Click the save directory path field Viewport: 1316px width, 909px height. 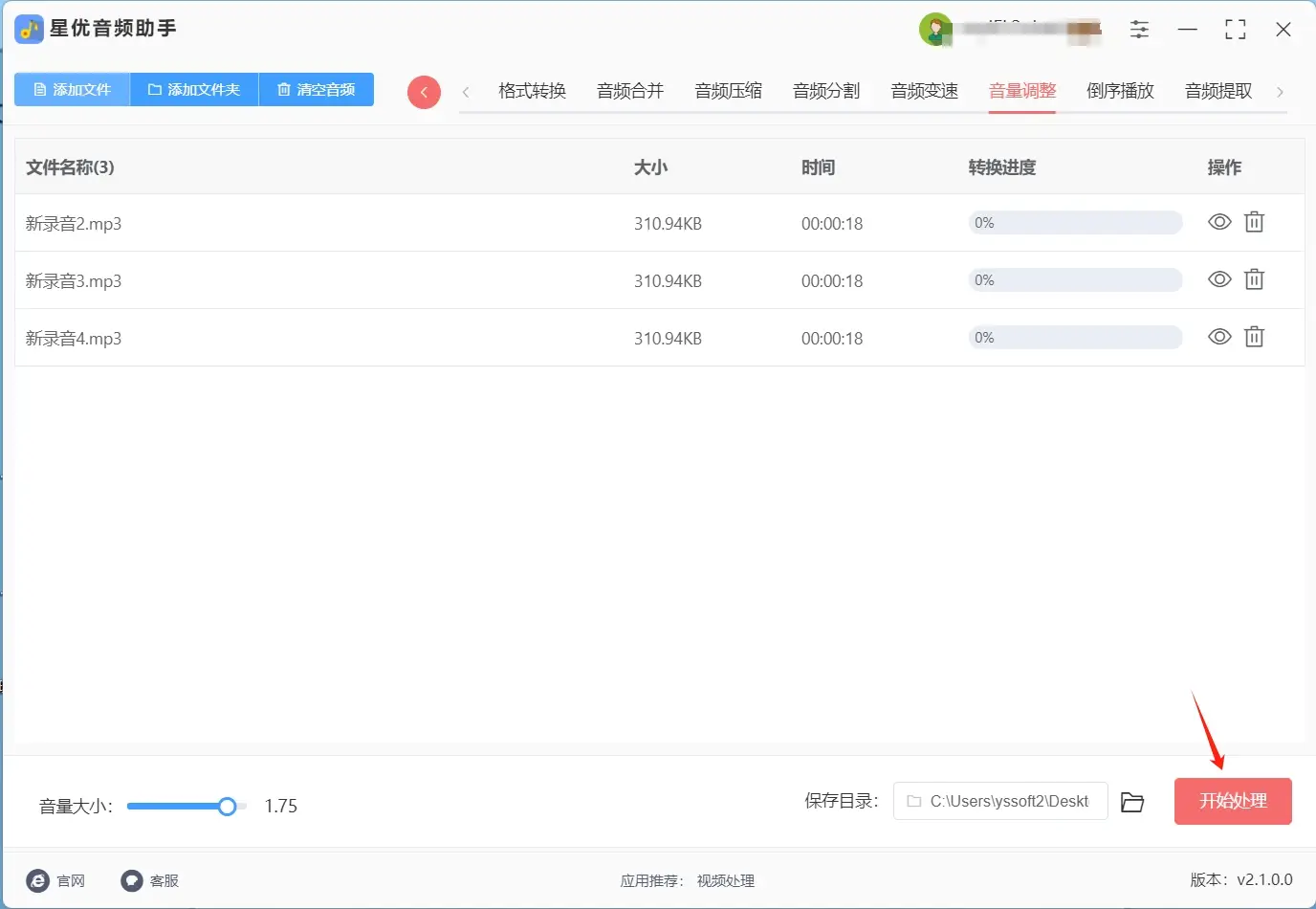coord(999,801)
